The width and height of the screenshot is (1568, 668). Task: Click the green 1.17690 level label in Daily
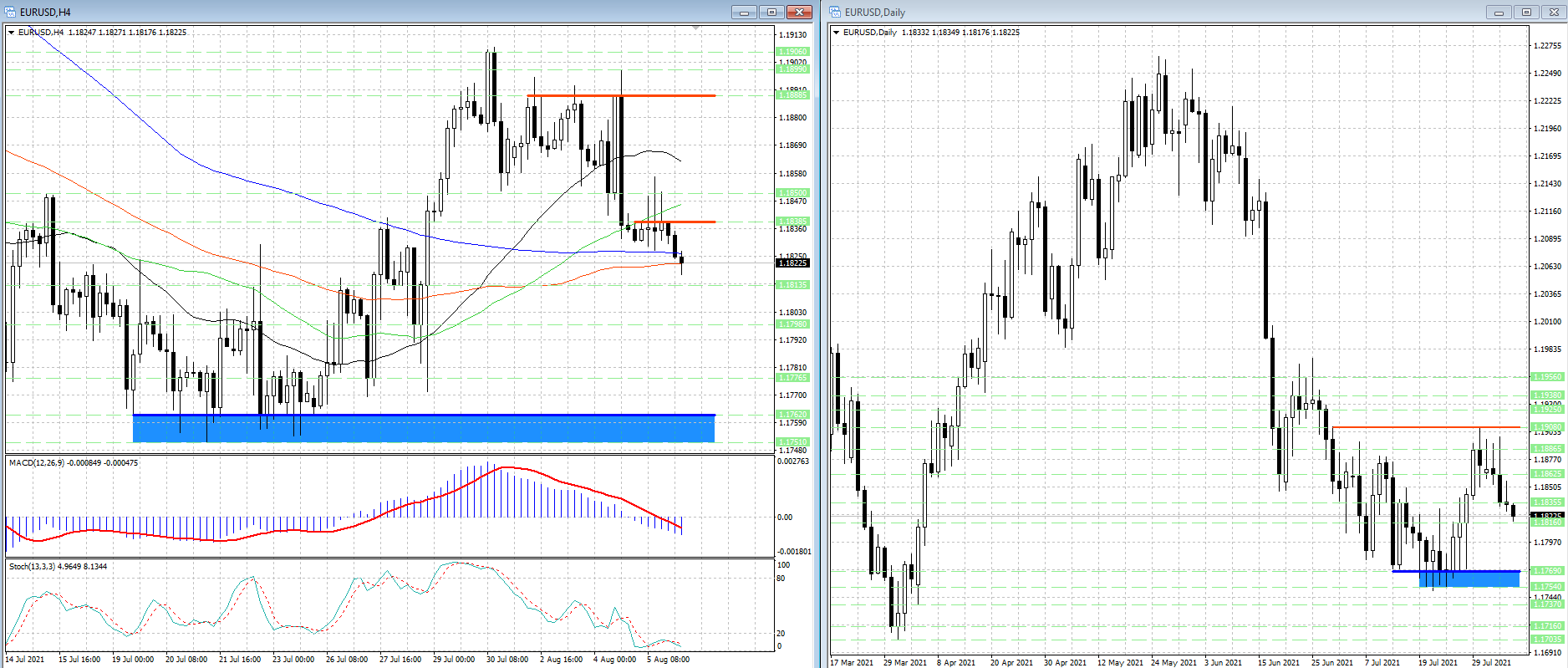1547,571
